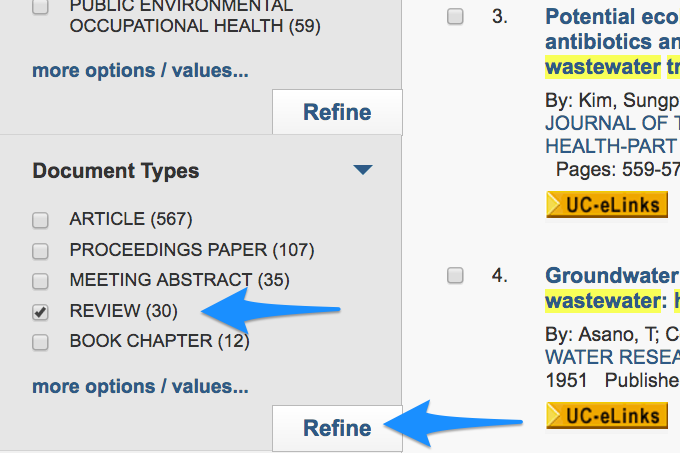Check the PROCEEDINGS PAPER (107) checkbox
The width and height of the screenshot is (680, 453).
tap(40, 251)
